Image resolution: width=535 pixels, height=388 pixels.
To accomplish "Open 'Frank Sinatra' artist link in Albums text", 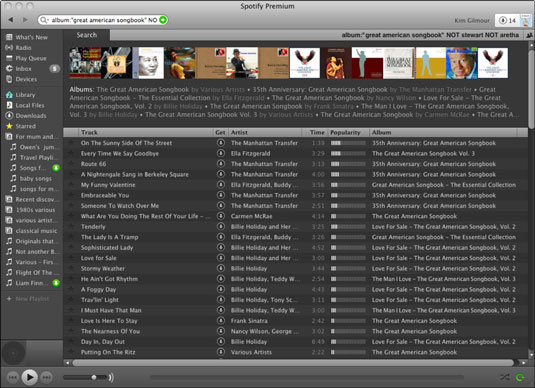I will [x=333, y=106].
